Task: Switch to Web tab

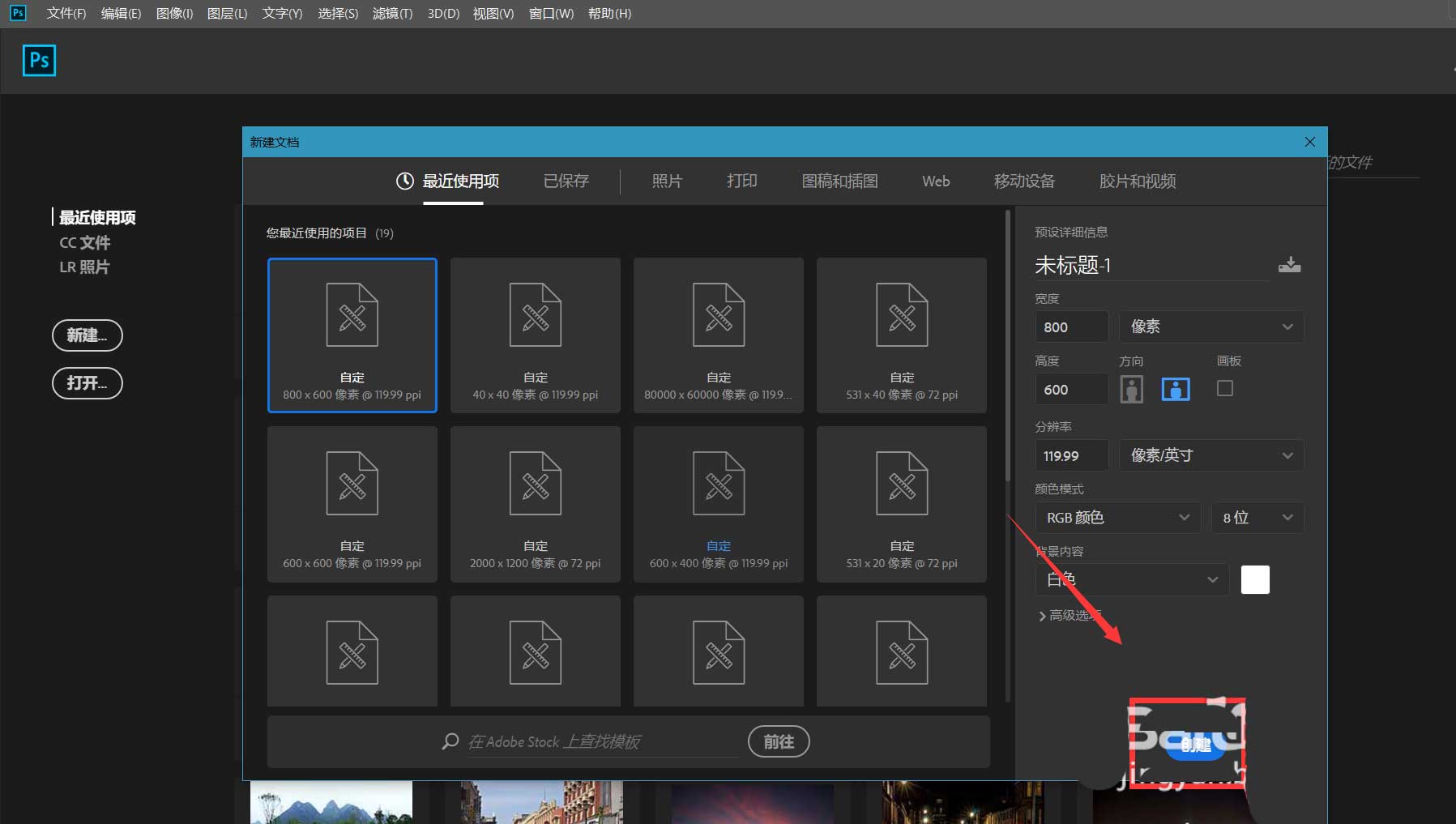Action: (936, 181)
